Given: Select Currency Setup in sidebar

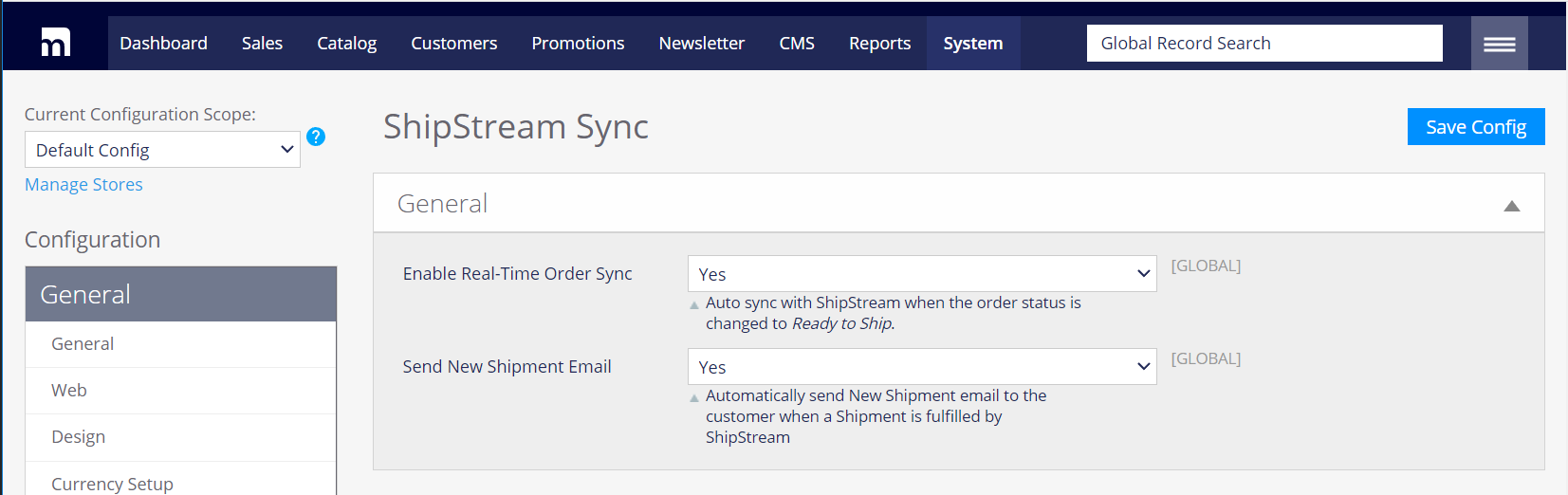Looking at the screenshot, I should 112,483.
